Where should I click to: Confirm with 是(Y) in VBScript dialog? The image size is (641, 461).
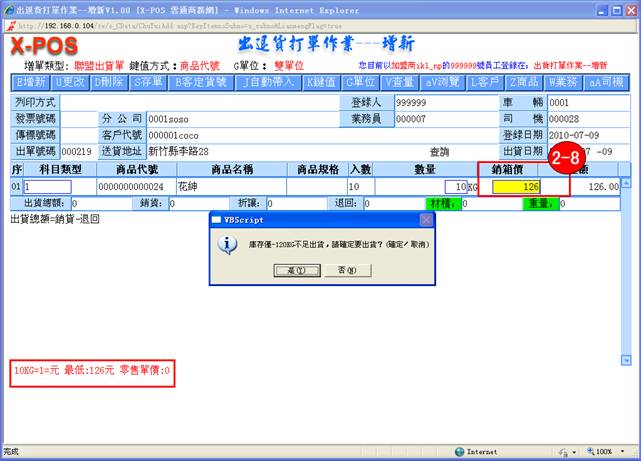click(x=296, y=270)
